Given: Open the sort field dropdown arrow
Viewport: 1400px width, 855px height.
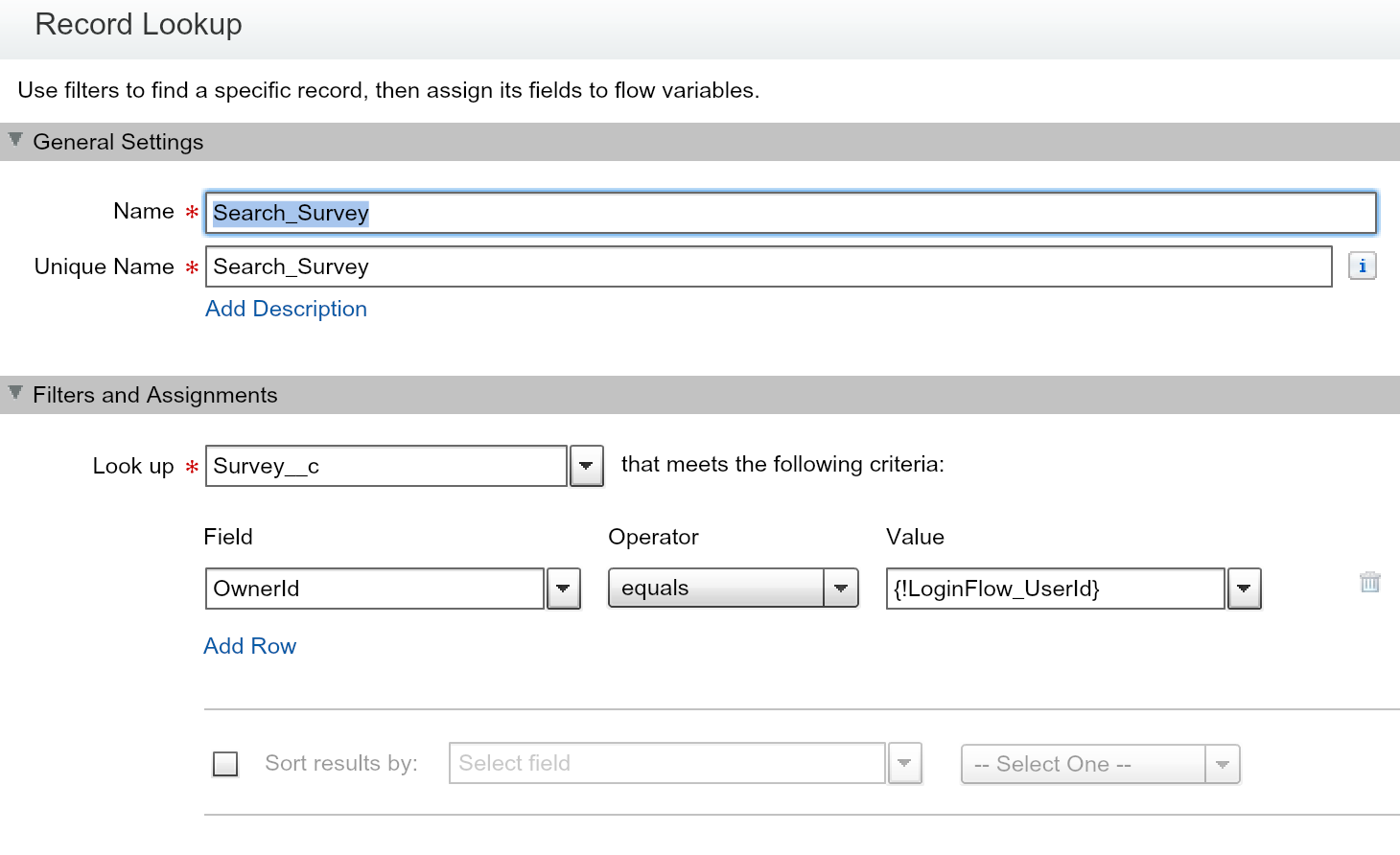Looking at the screenshot, I should click(x=904, y=764).
